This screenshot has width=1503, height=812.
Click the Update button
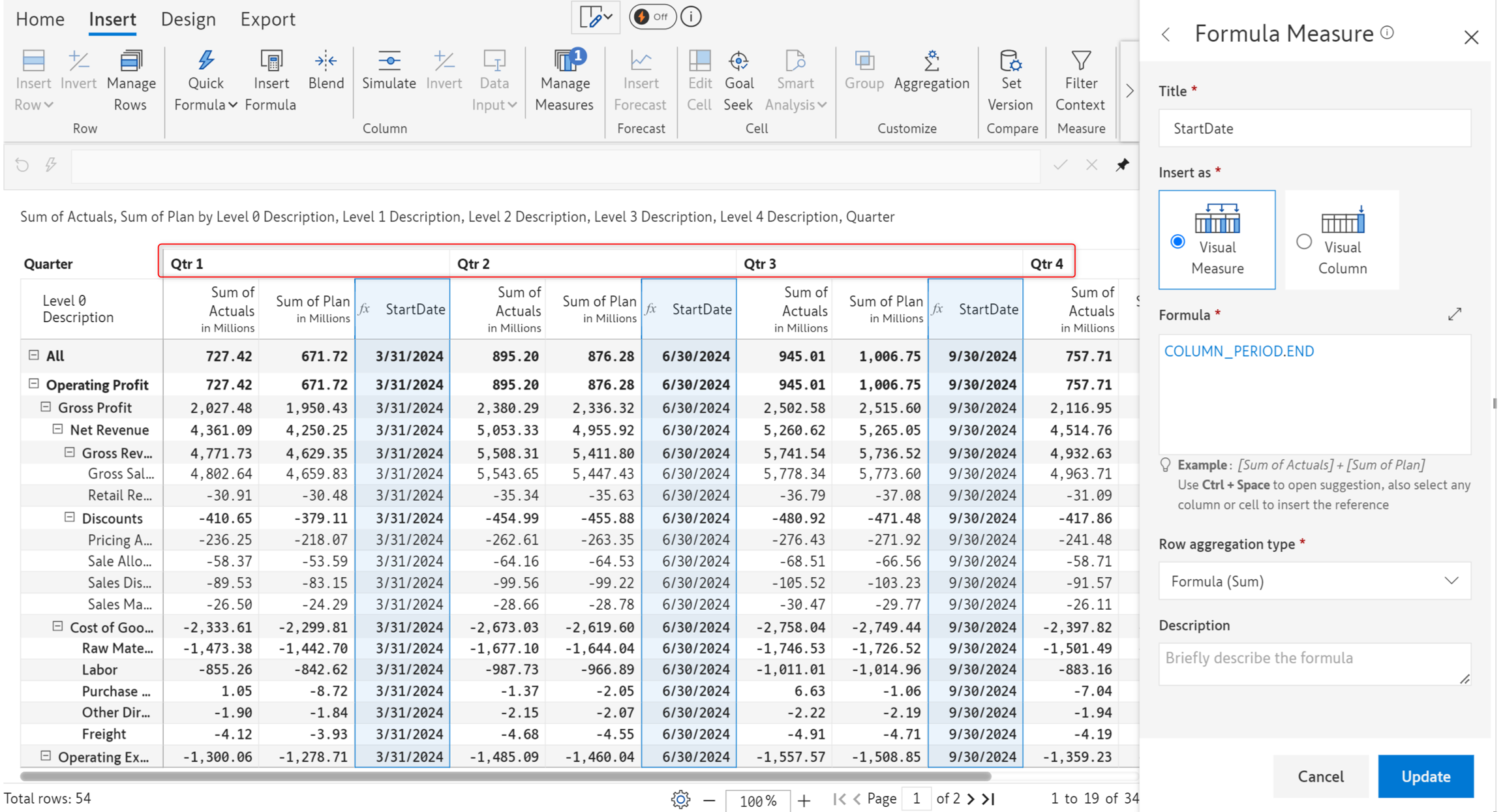[1425, 776]
